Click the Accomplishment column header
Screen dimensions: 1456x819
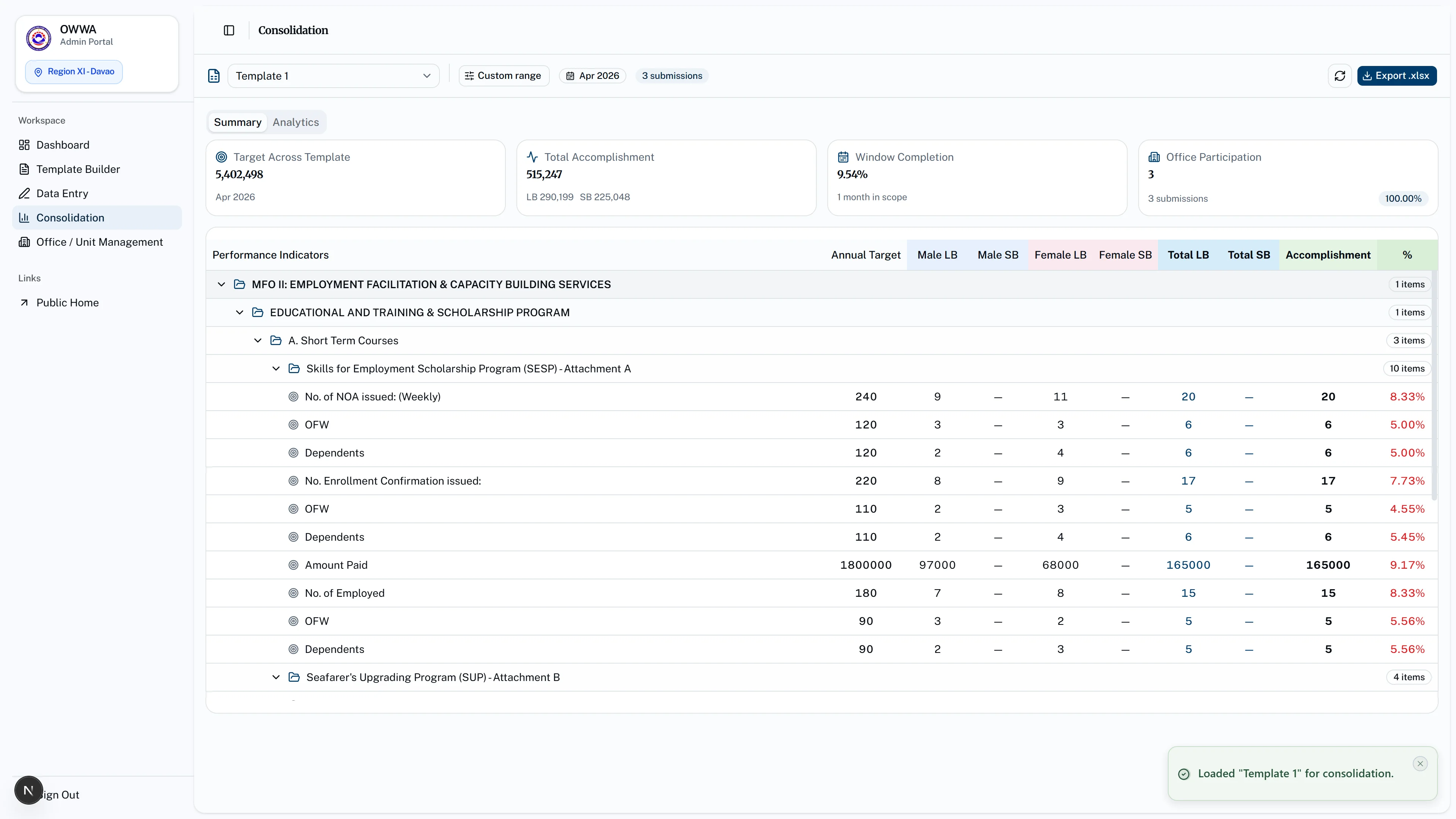1328,255
